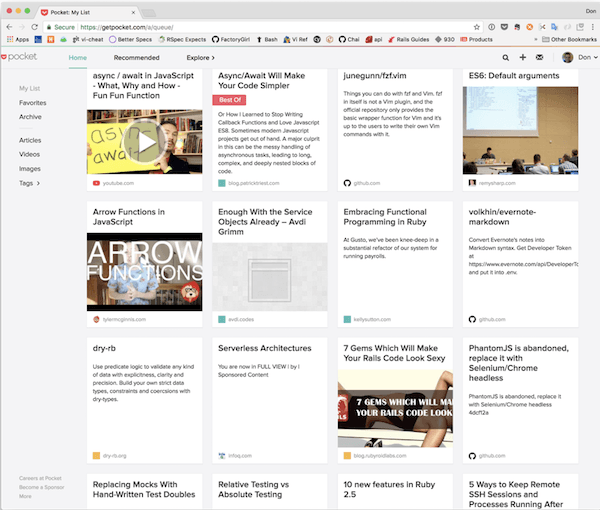Filter by Articles in sidebar
Viewport: 600px width, 510px height.
[x=30, y=140]
